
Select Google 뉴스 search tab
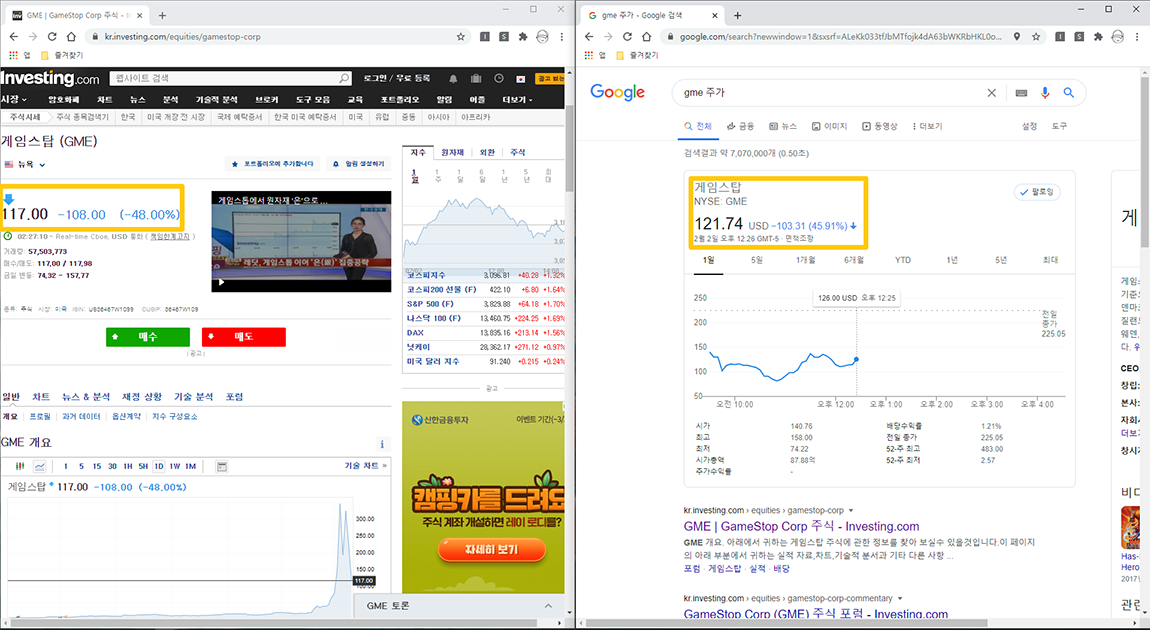tap(783, 126)
